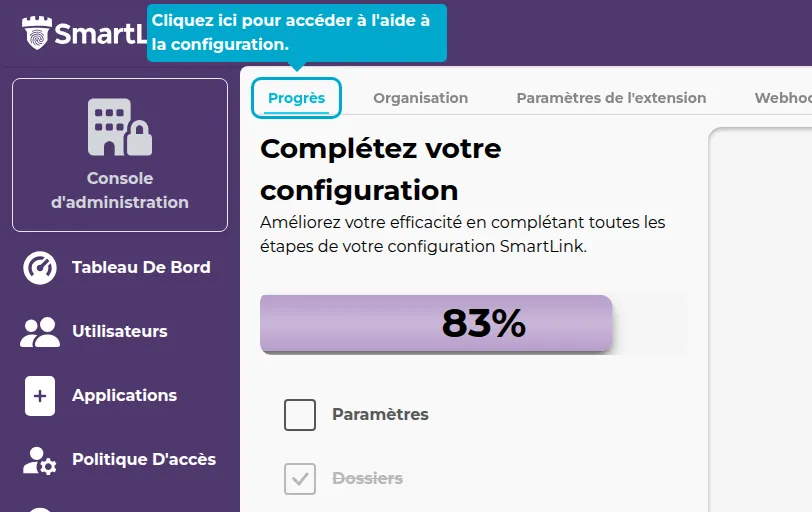Open the Organisation tab
This screenshot has height=512, width=812.
(420, 98)
